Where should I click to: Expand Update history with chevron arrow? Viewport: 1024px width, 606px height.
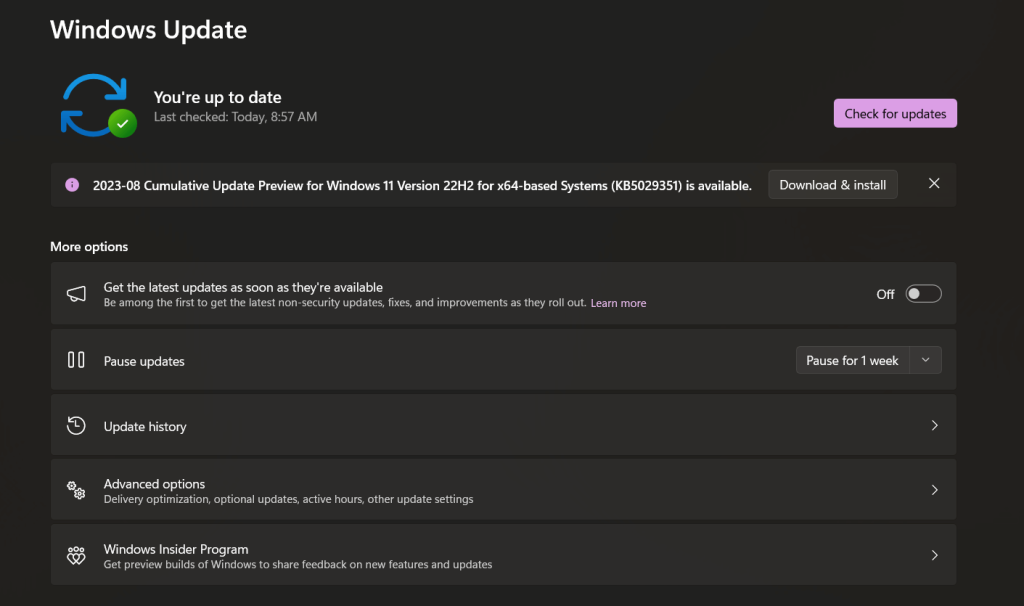tap(934, 425)
